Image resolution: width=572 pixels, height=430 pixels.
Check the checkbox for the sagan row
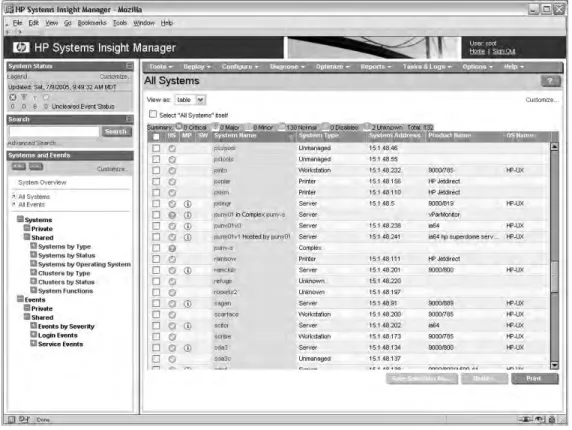(x=156, y=303)
